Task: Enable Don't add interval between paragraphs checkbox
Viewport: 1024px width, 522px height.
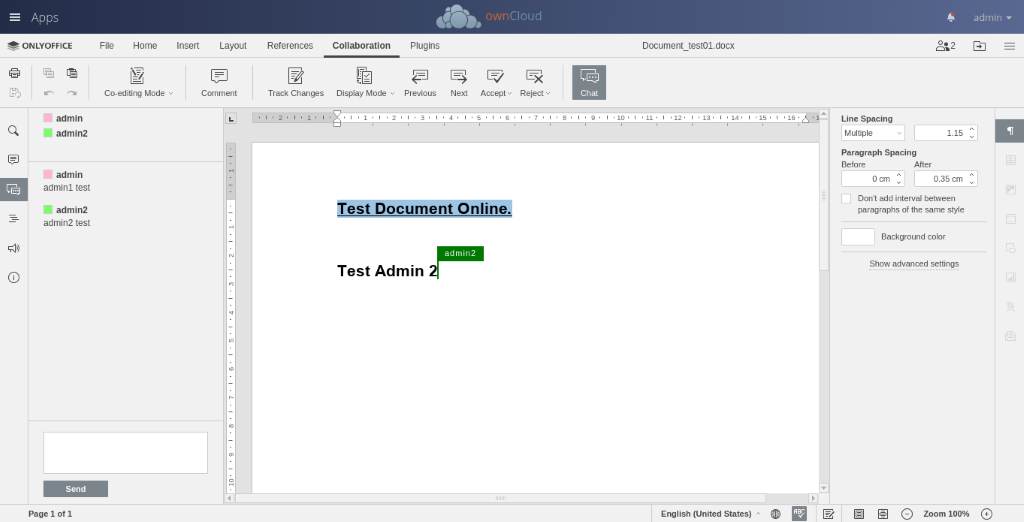Action: click(846, 199)
